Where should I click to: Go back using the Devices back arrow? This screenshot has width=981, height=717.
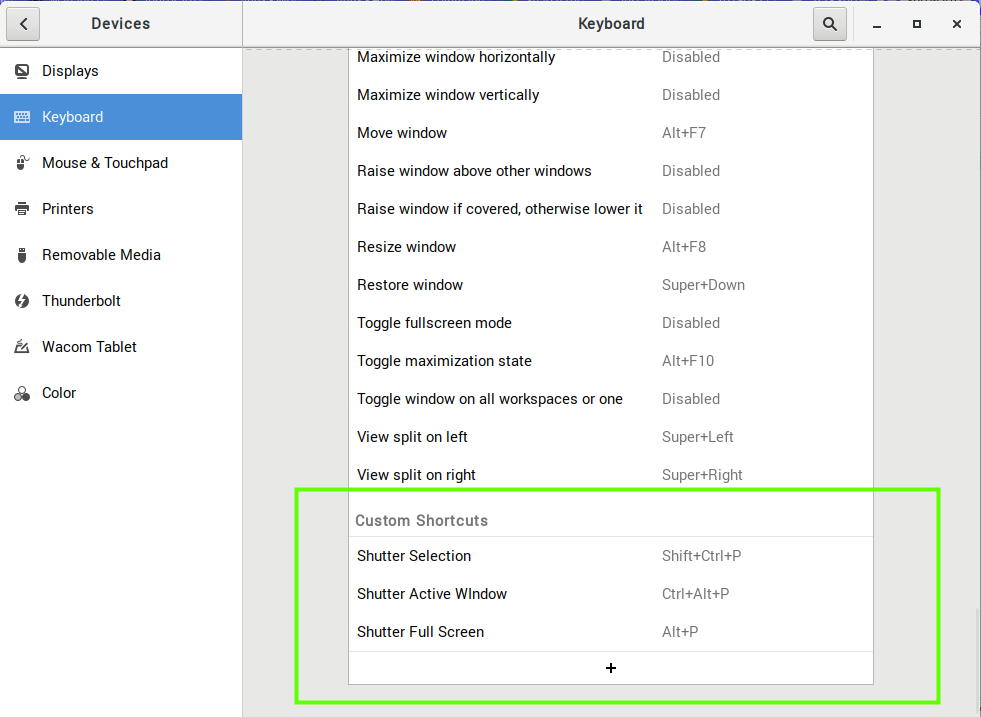[x=23, y=24]
